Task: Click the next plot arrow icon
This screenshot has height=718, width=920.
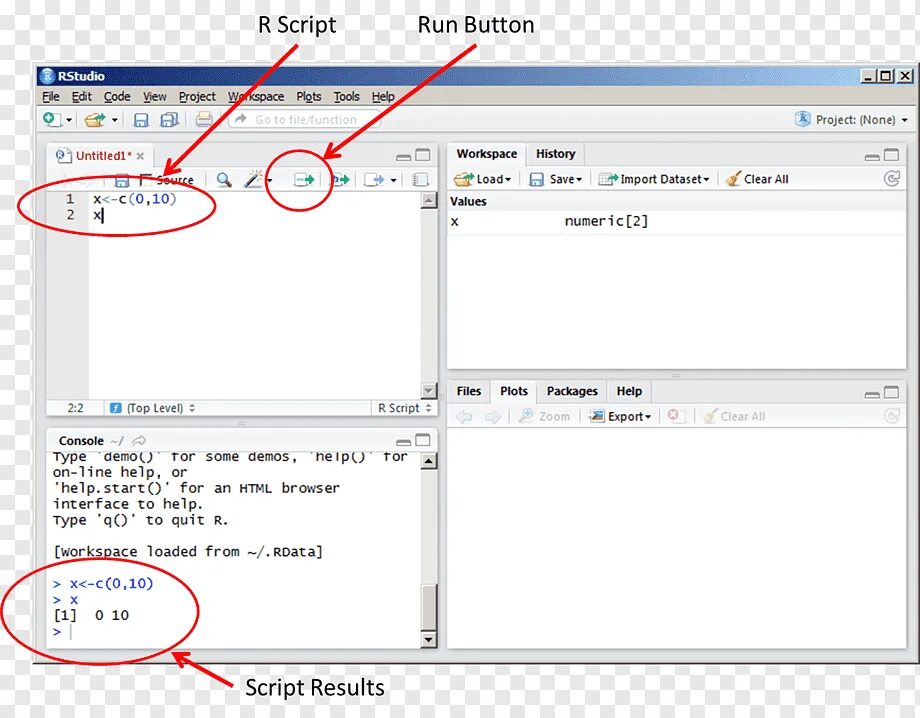Action: pyautogui.click(x=492, y=416)
